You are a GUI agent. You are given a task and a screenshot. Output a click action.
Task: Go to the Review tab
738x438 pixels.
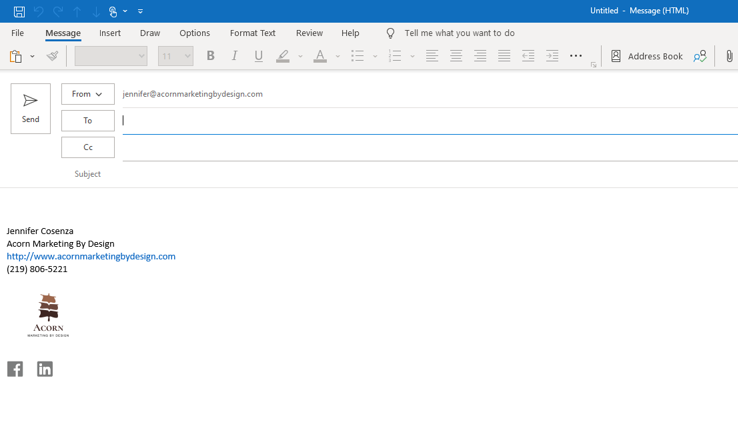309,33
